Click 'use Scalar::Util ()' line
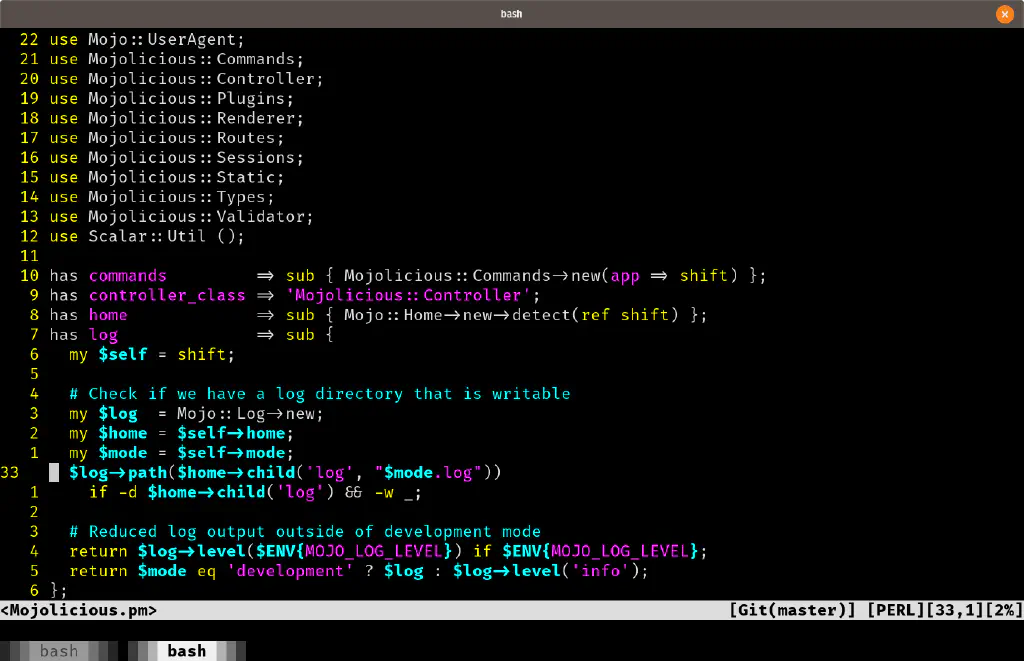1024x661 pixels. (146, 237)
